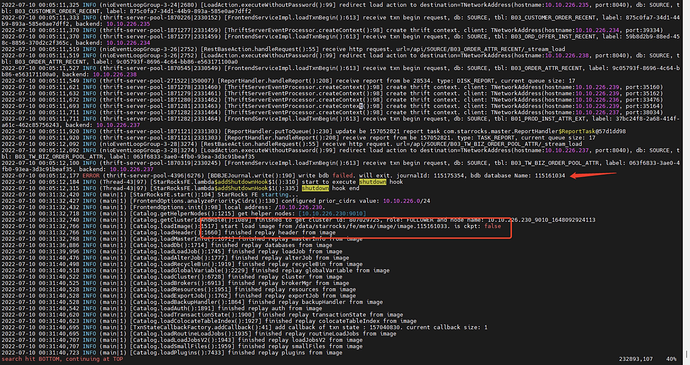
Task: Click 'finished replay loadJobsV2 from image'
Action: click(x=300, y=340)
